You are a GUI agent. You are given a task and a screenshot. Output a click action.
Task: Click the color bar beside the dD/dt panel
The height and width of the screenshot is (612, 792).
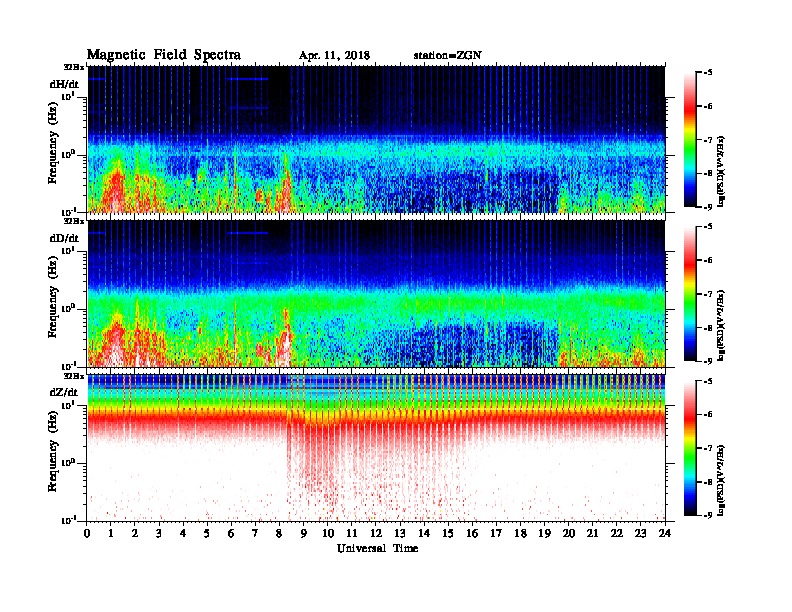pyautogui.click(x=690, y=294)
